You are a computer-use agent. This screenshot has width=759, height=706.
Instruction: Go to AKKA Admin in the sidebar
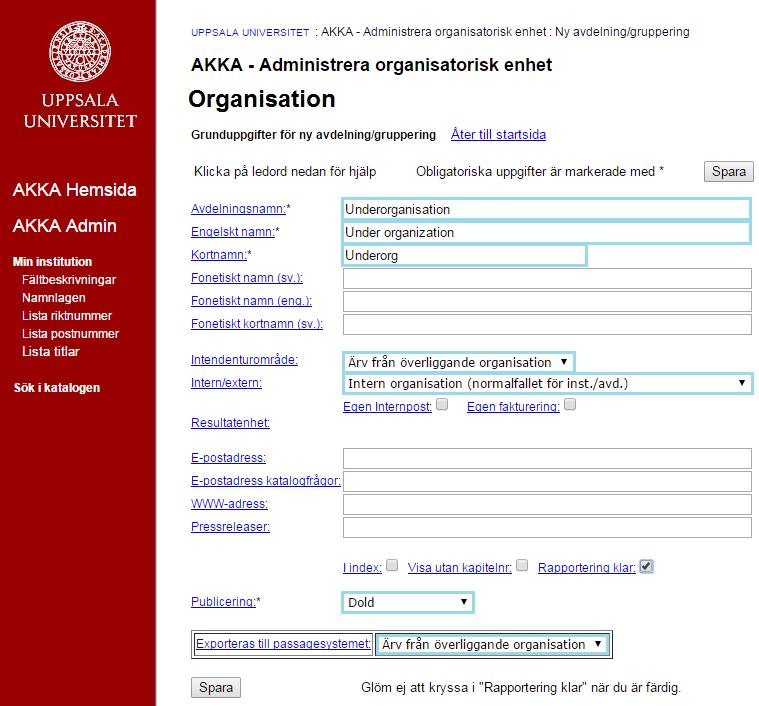(x=65, y=226)
